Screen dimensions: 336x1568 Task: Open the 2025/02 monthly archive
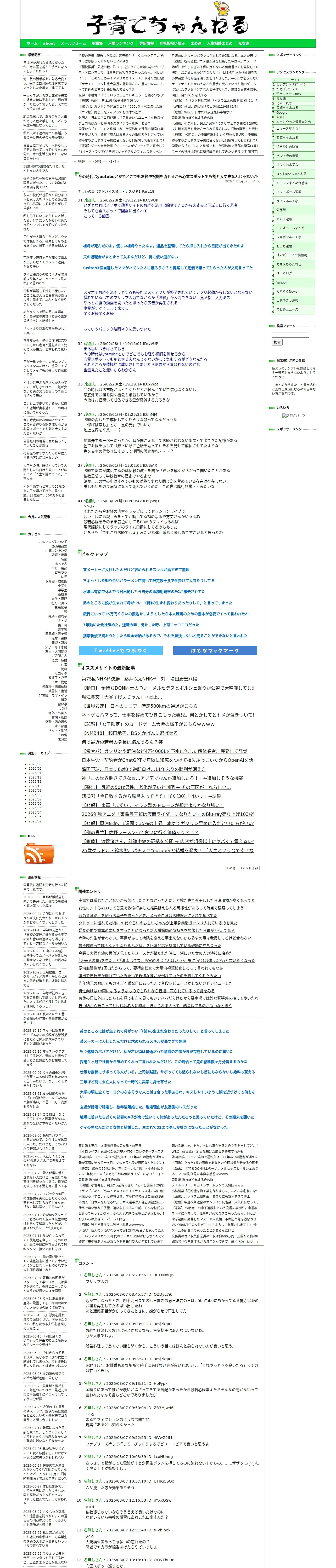tap(35, 821)
